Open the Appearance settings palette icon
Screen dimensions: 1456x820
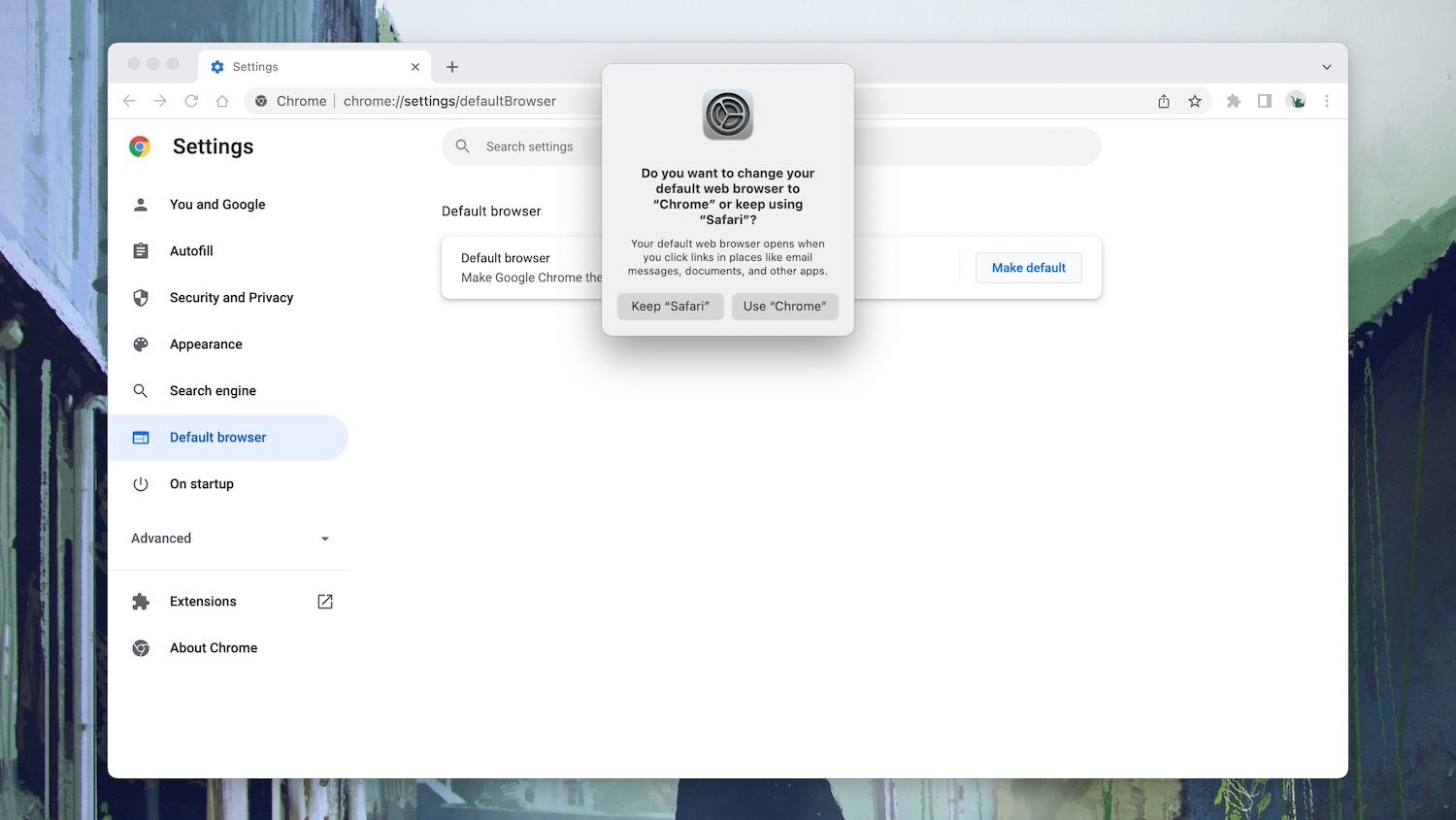tap(141, 344)
